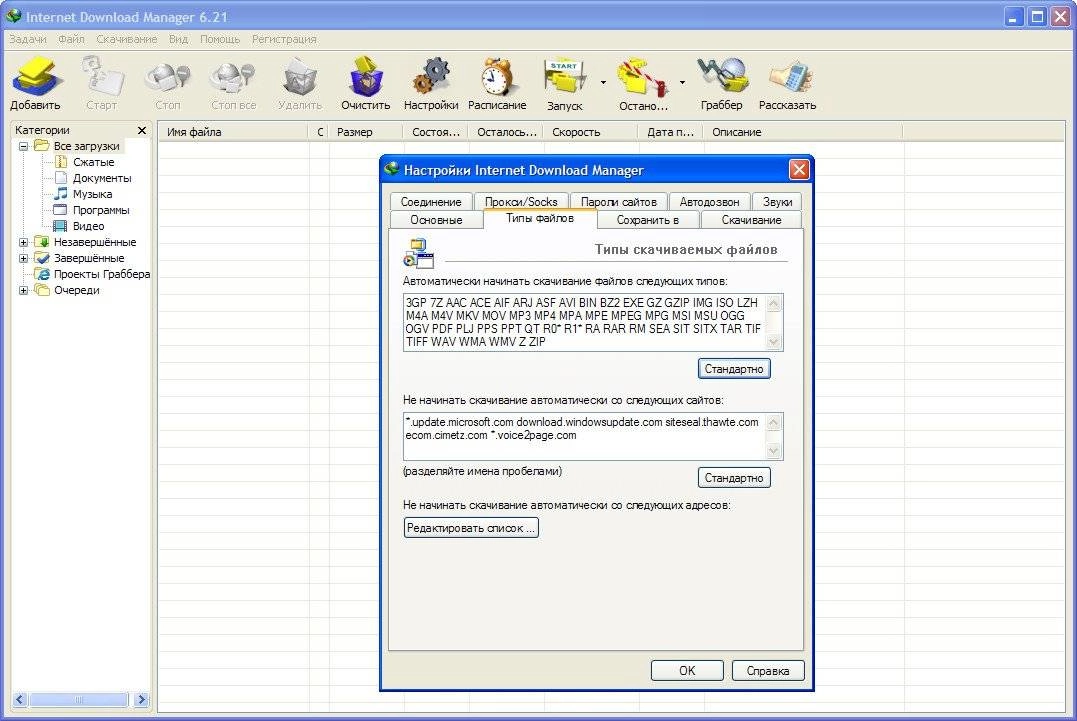The height and width of the screenshot is (721, 1077).
Task: Sort by the Размер column header
Action: click(366, 132)
